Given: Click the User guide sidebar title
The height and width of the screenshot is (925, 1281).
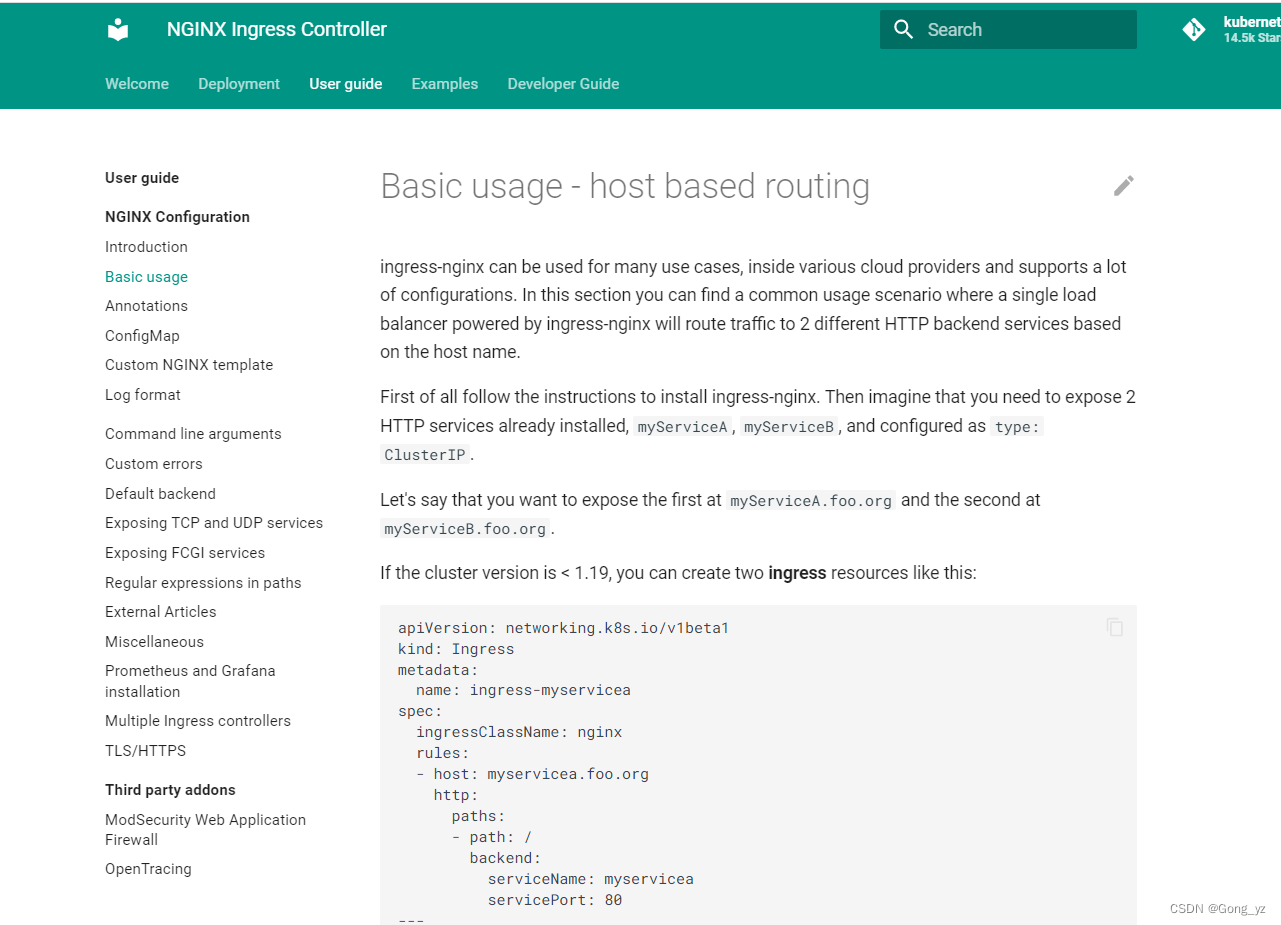Looking at the screenshot, I should 142,178.
